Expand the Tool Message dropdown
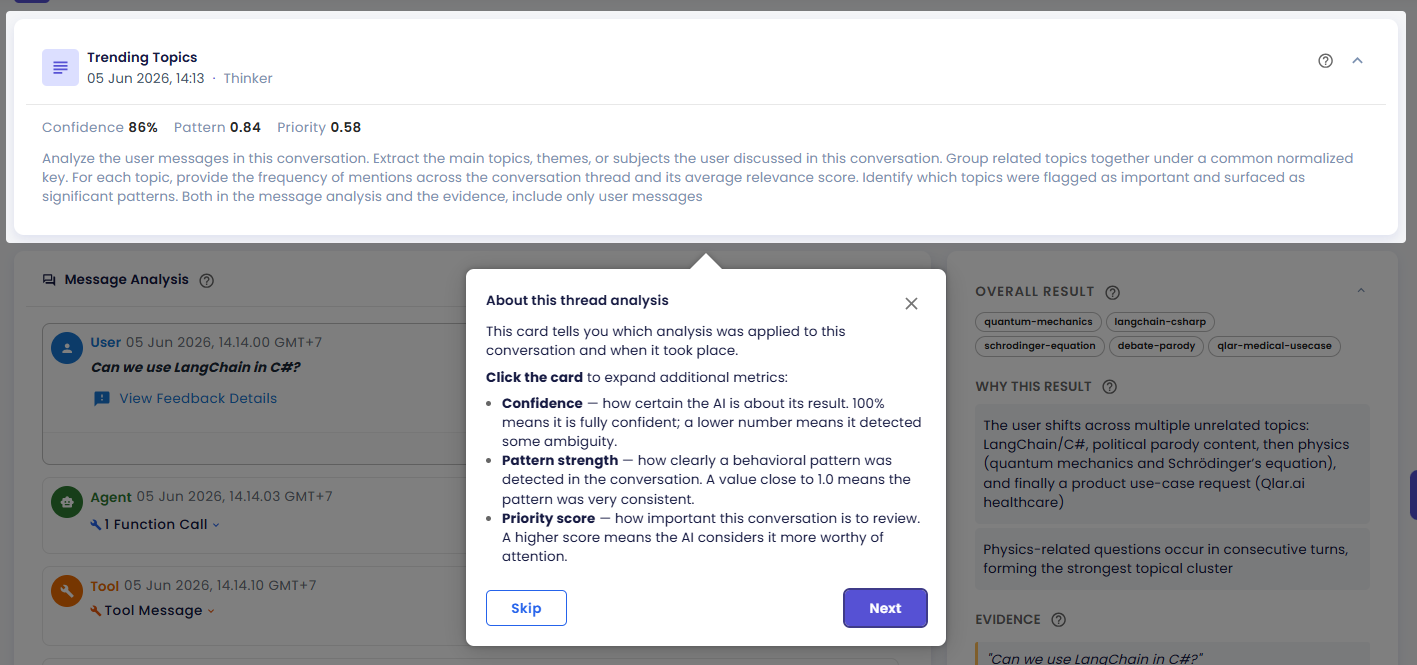 click(x=153, y=610)
